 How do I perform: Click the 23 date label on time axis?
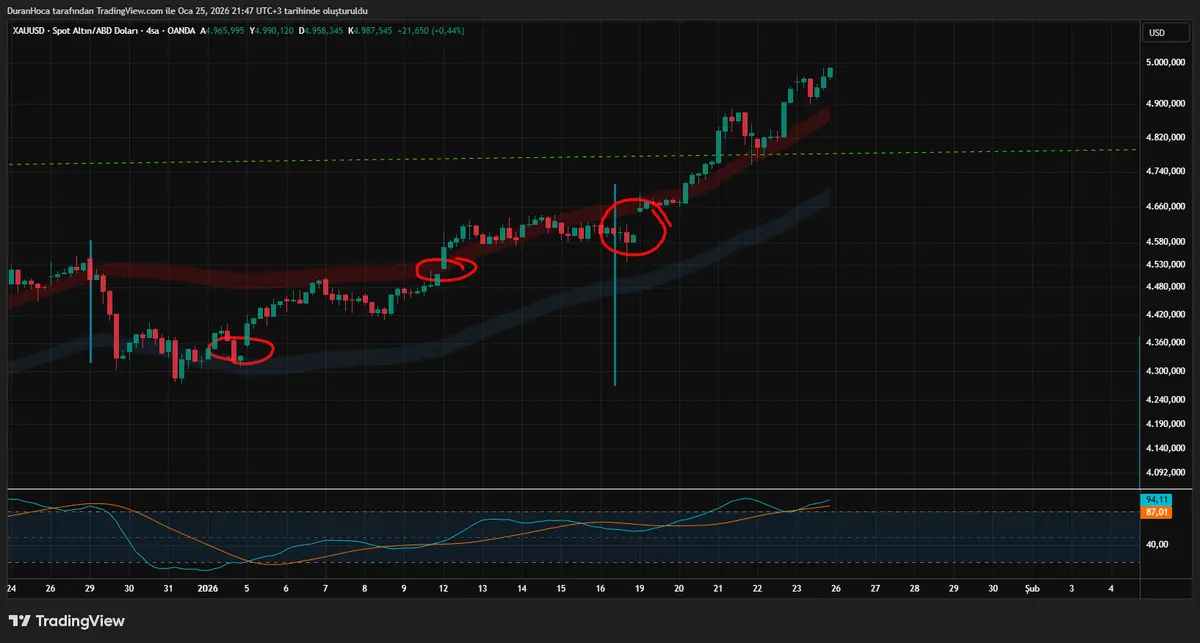(x=797, y=589)
